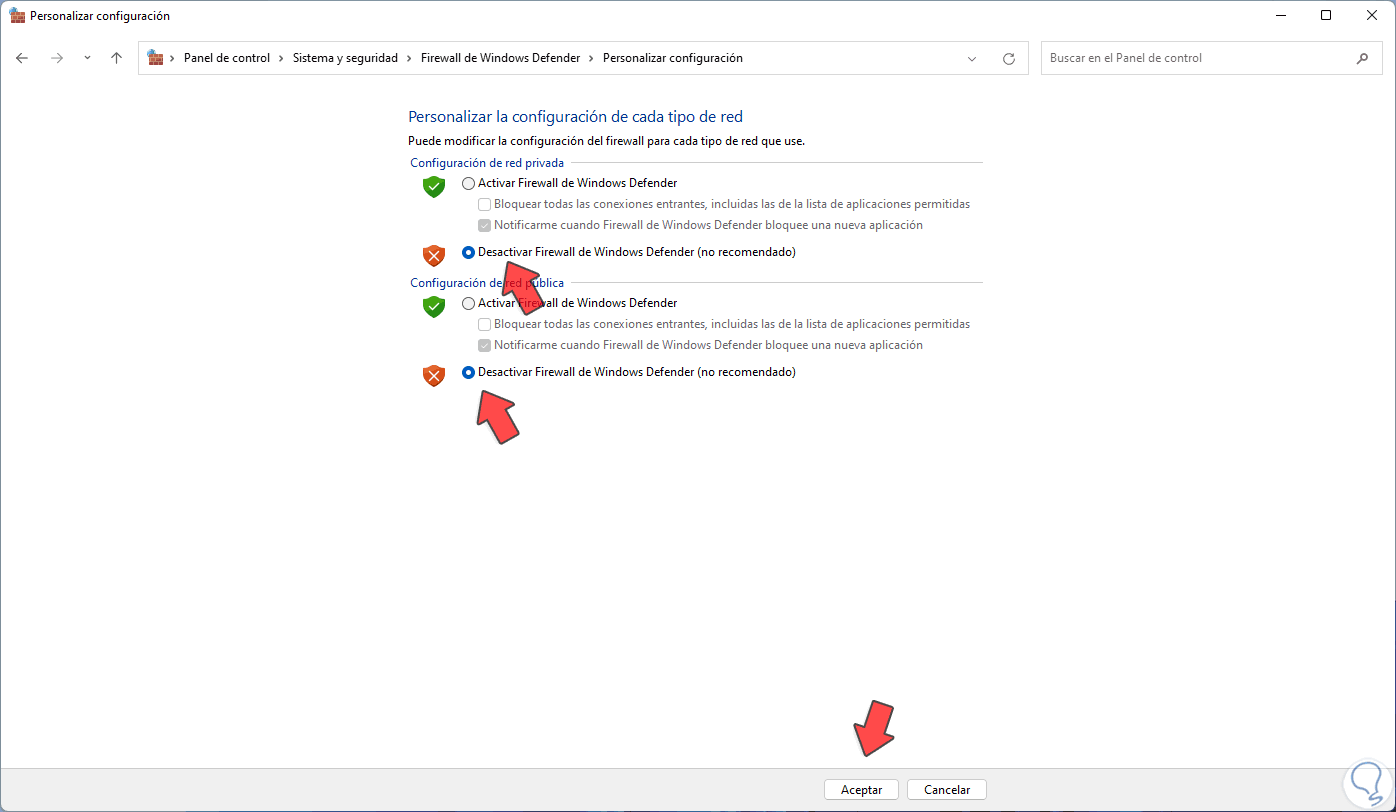1396x812 pixels.
Task: Click the text Puede modificar la configuración del firewall
Action: [x=606, y=141]
